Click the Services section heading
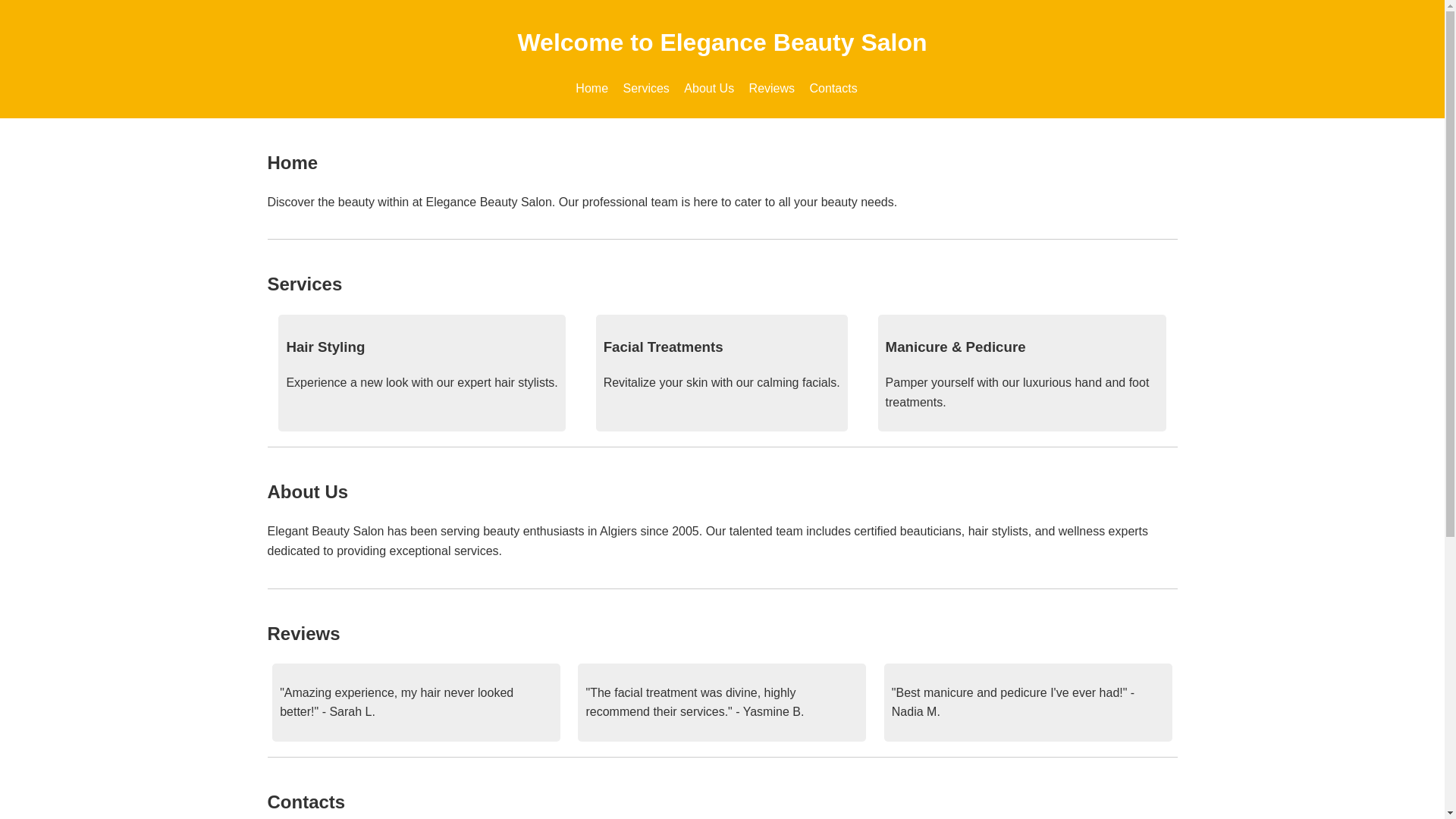The image size is (1456, 819). pyautogui.click(x=304, y=284)
